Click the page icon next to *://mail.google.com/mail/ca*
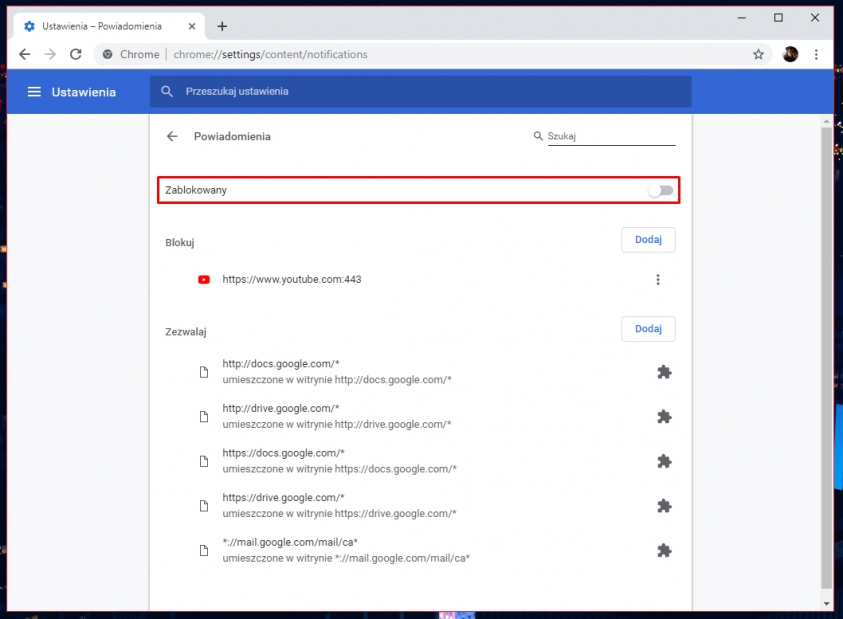Screen dimensions: 843x619 click(x=203, y=550)
